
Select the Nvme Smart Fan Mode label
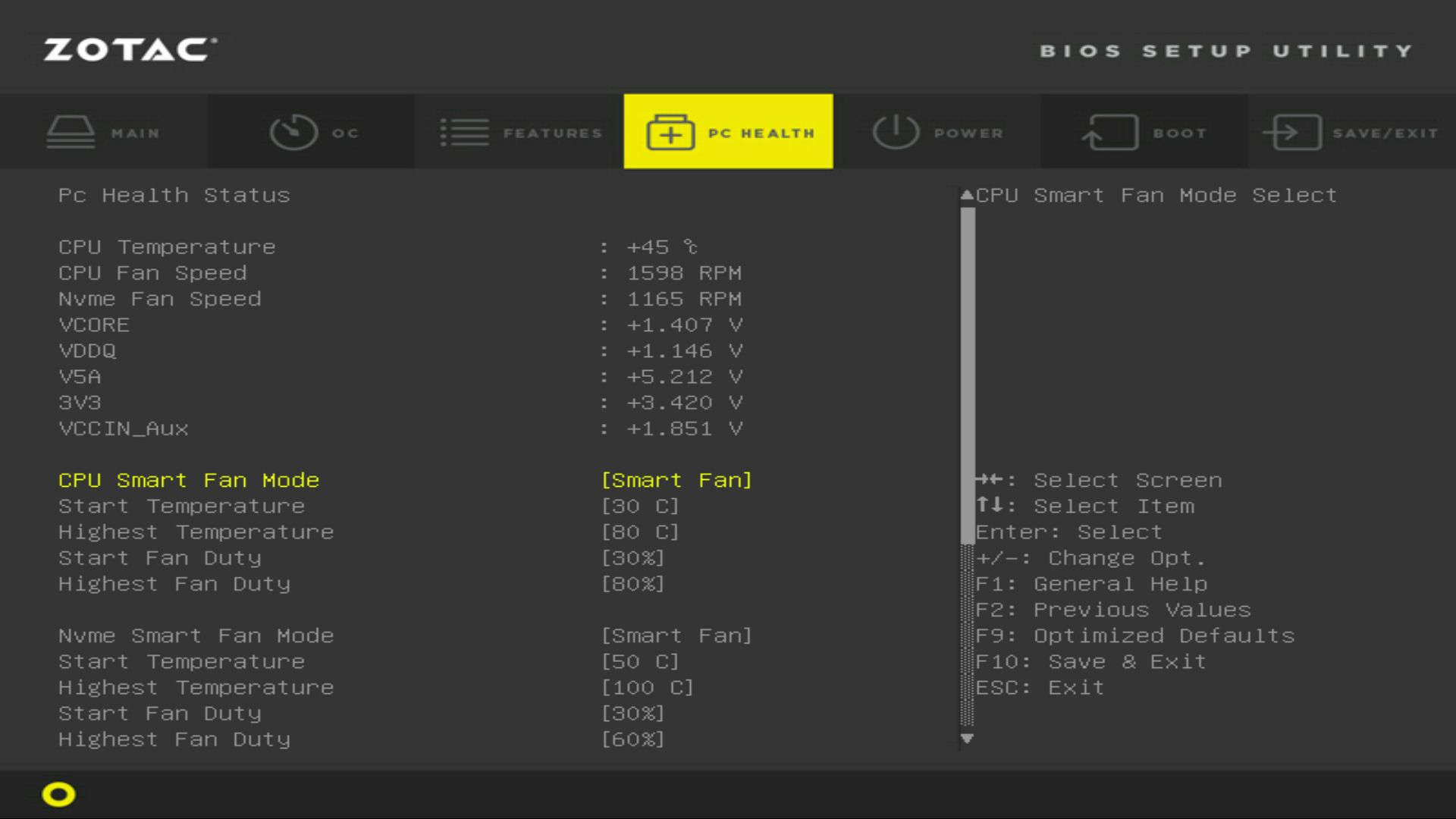tap(196, 635)
